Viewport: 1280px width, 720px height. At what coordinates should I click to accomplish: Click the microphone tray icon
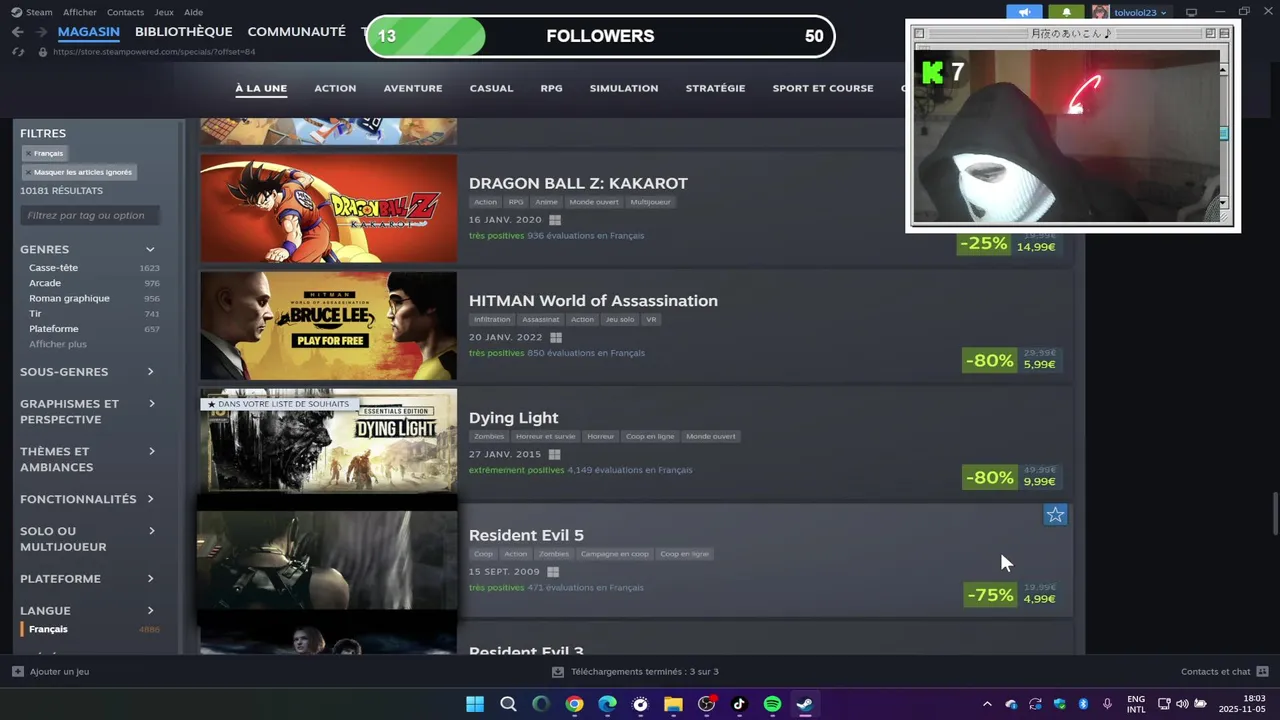point(1107,704)
